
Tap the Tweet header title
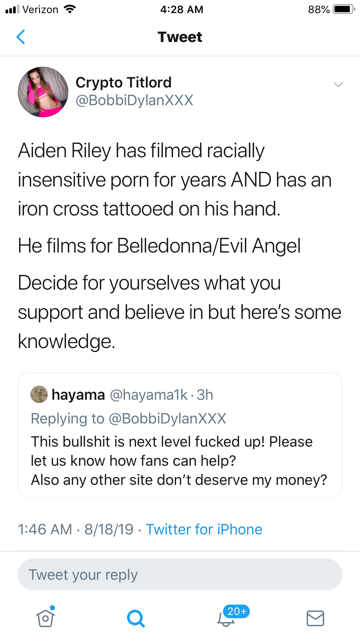coord(180,37)
